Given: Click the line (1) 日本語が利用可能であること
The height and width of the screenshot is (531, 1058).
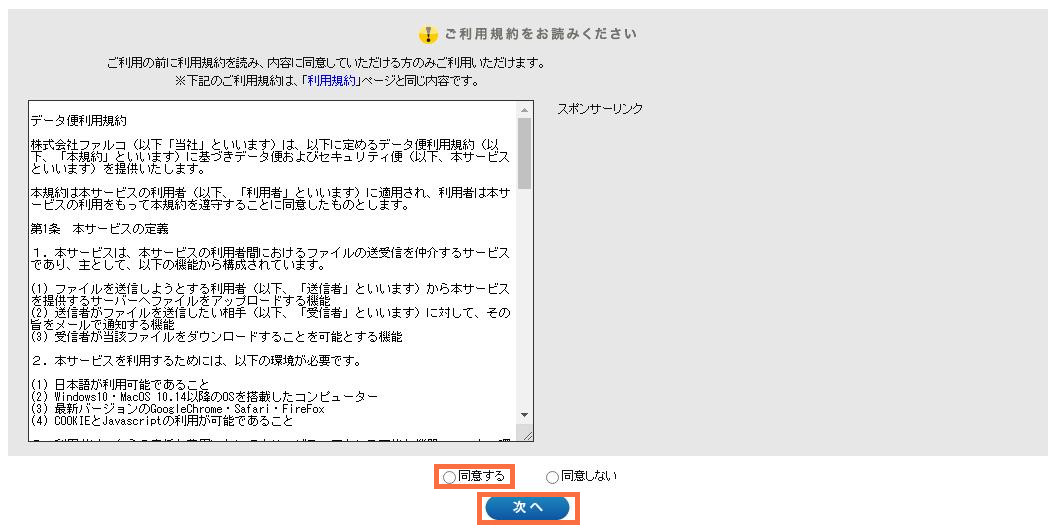Looking at the screenshot, I should pyautogui.click(x=120, y=385).
